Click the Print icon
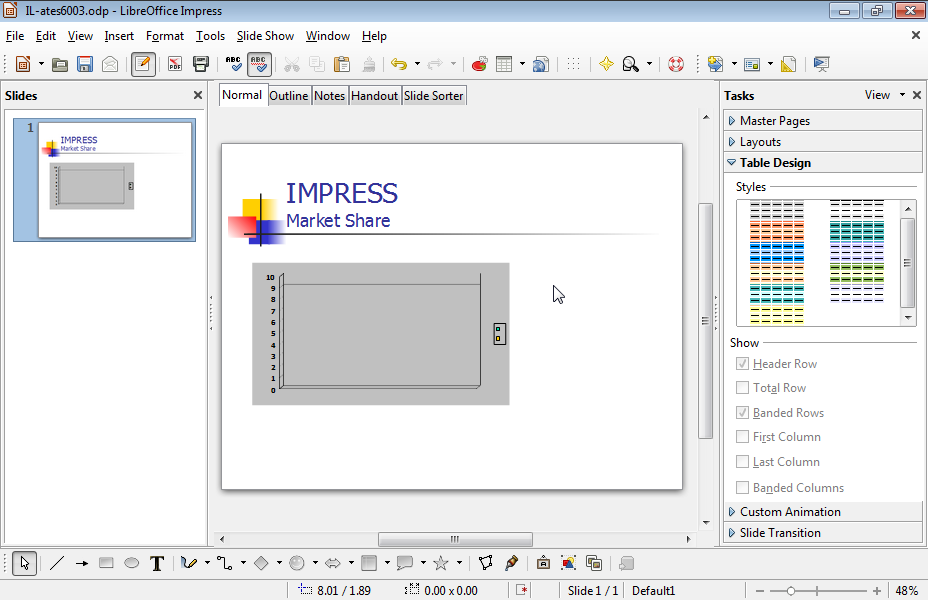The height and width of the screenshot is (600, 928). pyautogui.click(x=201, y=64)
